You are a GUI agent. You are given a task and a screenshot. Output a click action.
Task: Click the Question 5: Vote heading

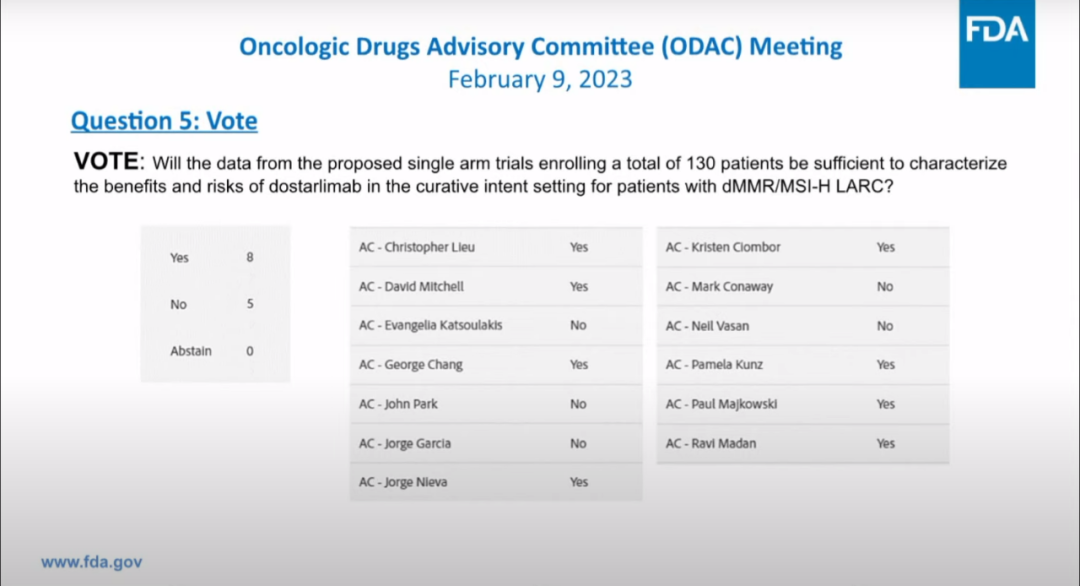pos(164,122)
